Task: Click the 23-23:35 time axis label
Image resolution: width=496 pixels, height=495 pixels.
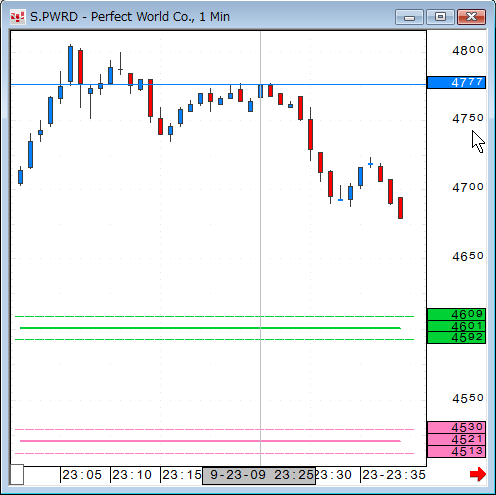Action: 394,475
